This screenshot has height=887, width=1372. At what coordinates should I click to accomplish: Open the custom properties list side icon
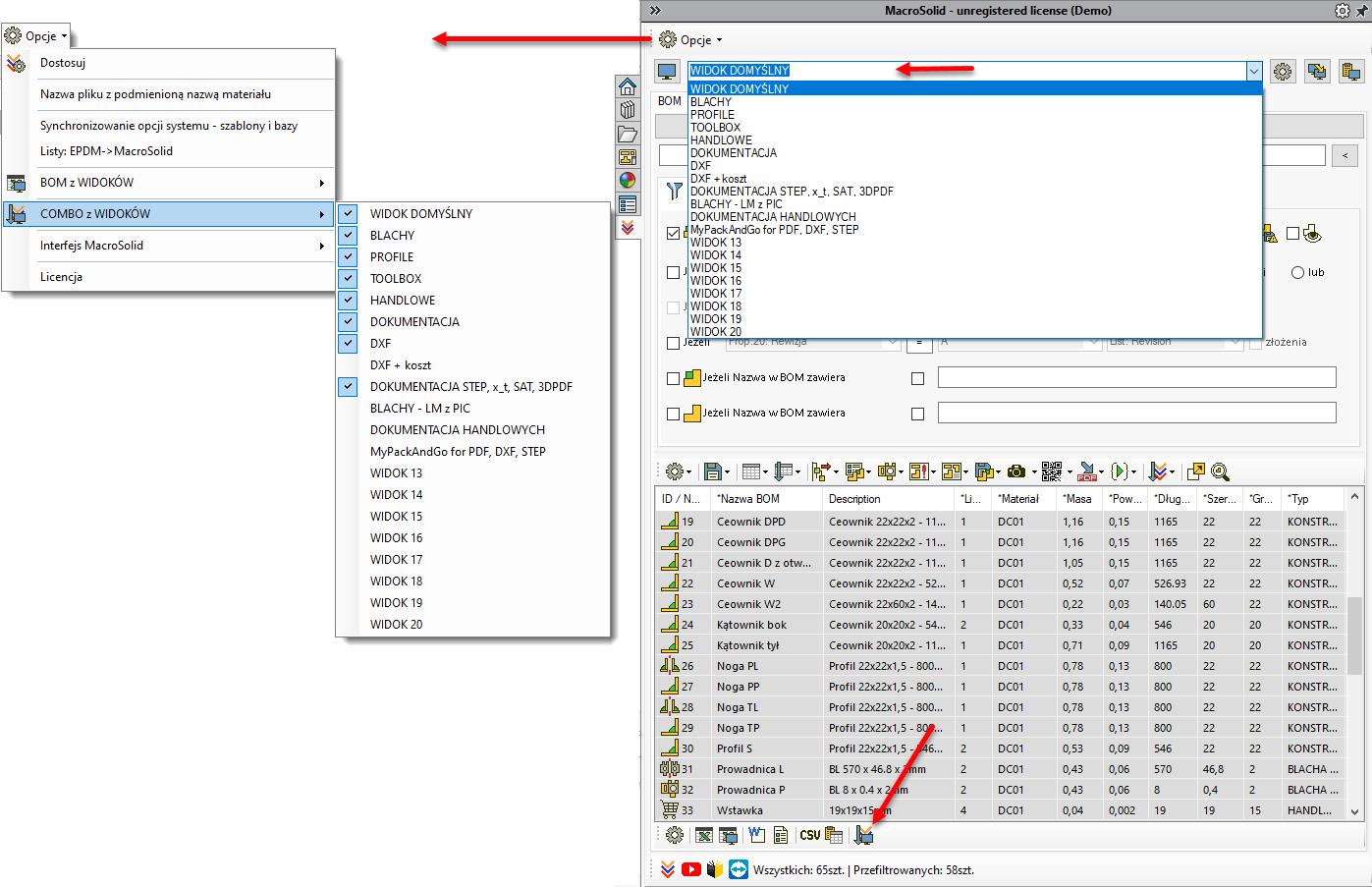(628, 204)
